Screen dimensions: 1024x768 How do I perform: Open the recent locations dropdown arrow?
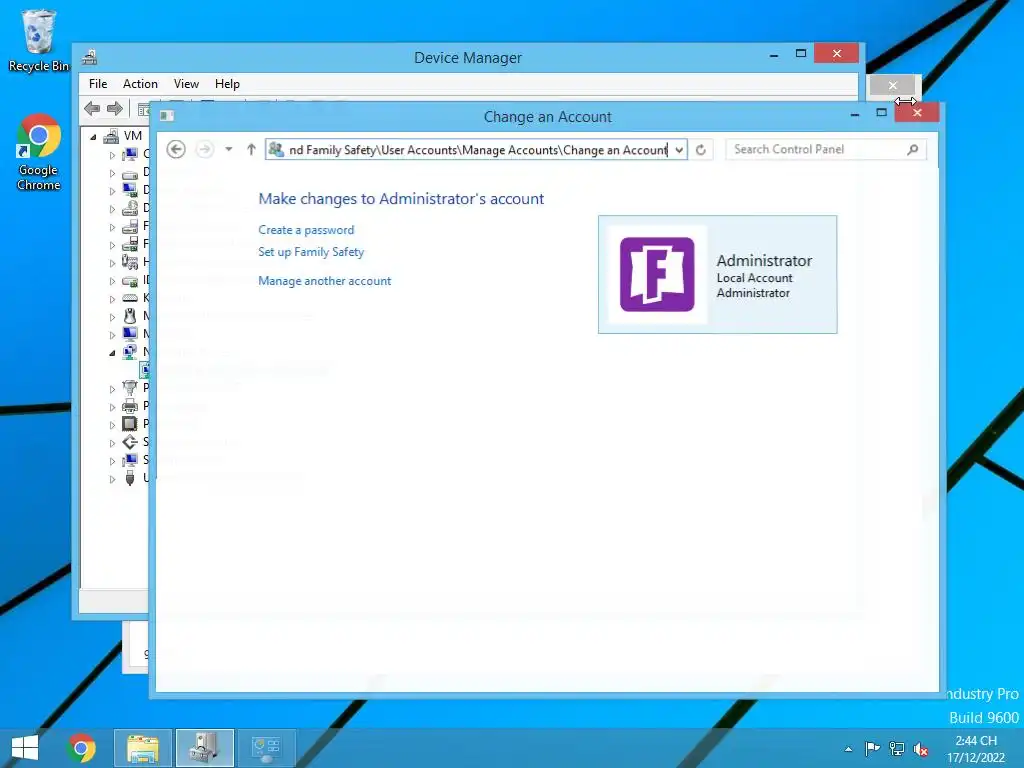tap(229, 150)
